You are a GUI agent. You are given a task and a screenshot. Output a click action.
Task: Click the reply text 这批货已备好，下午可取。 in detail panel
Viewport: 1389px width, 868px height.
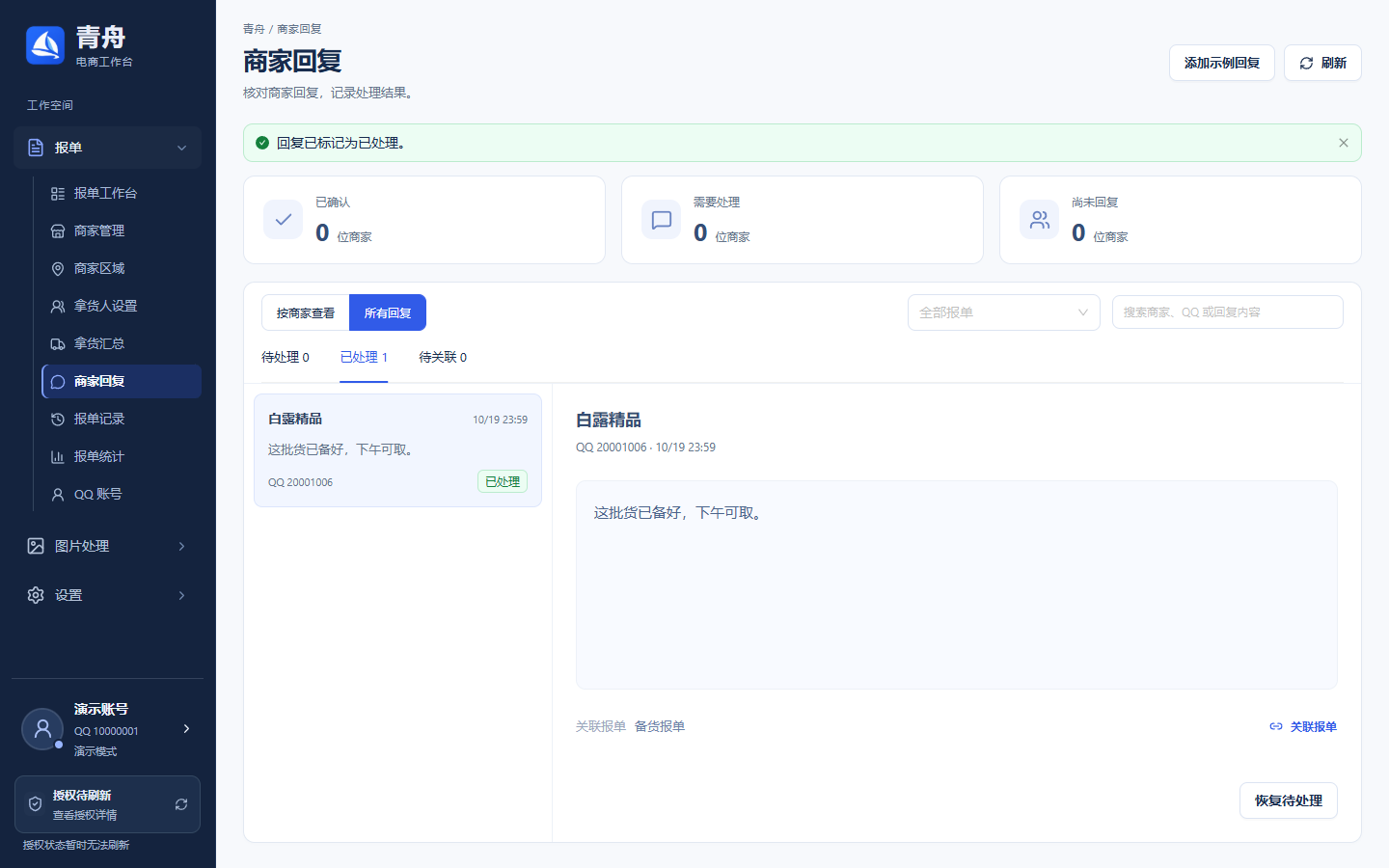[x=680, y=513]
